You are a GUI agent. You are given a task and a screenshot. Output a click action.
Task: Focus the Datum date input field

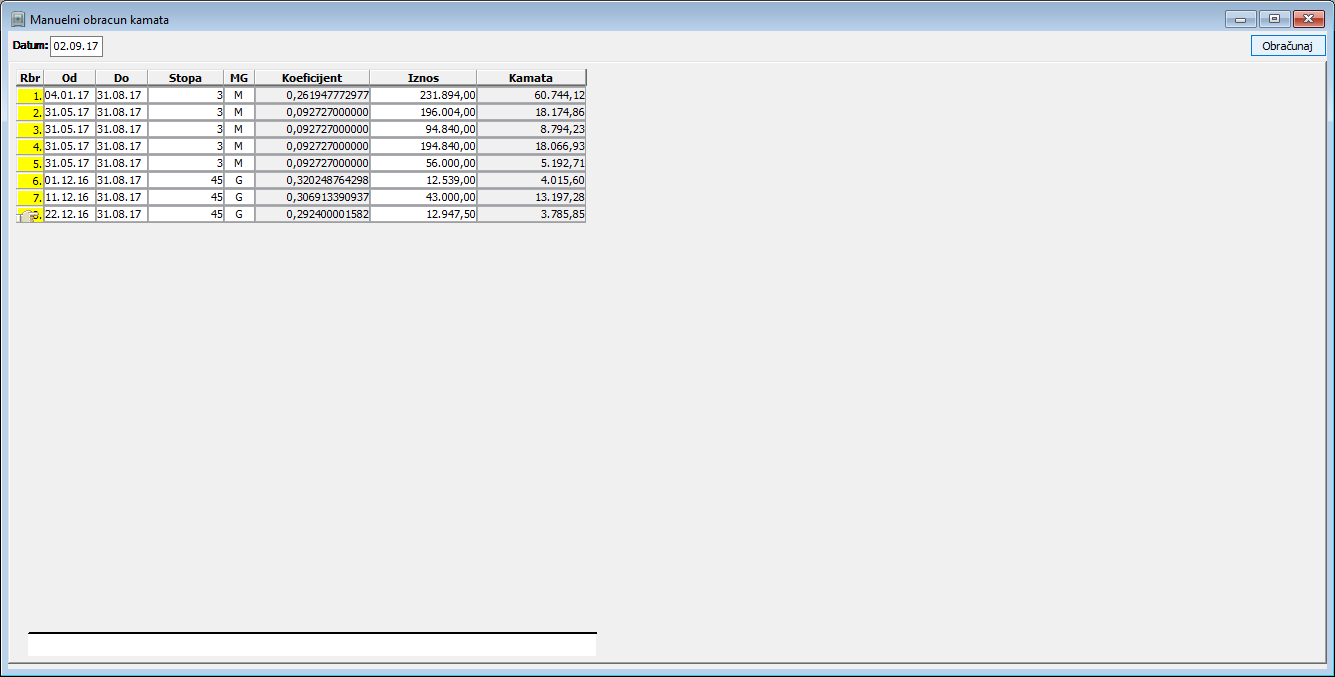click(x=77, y=46)
